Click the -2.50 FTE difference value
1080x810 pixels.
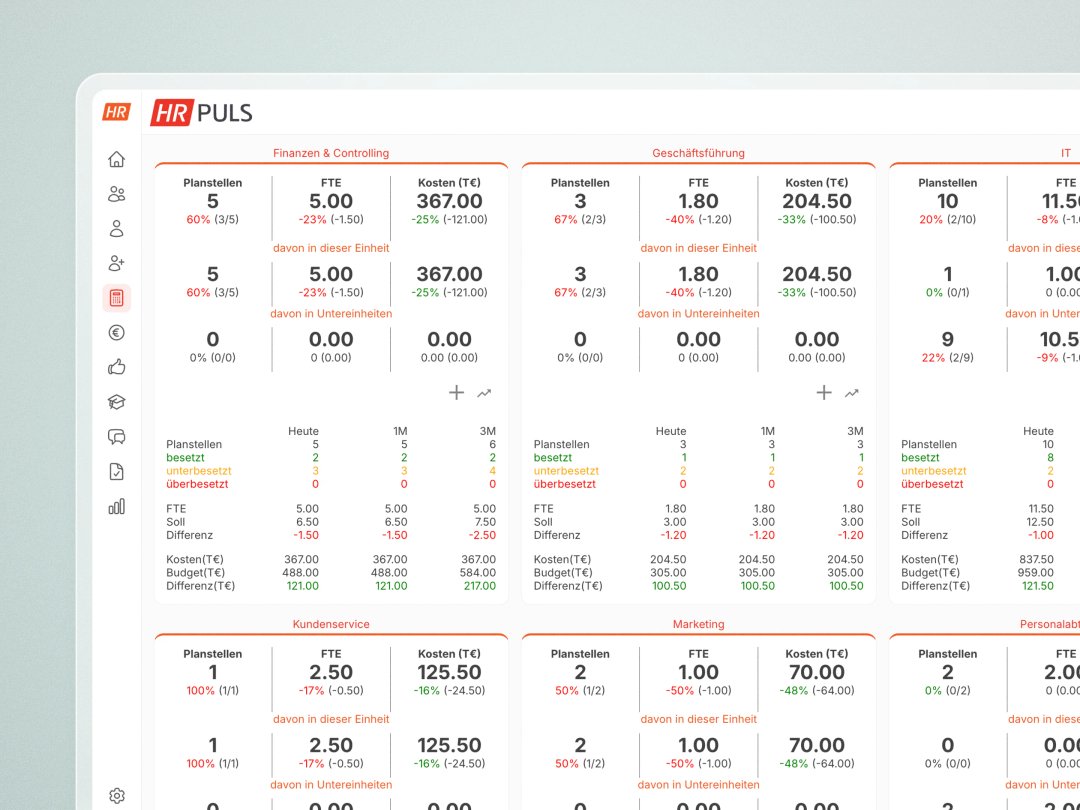coord(483,534)
